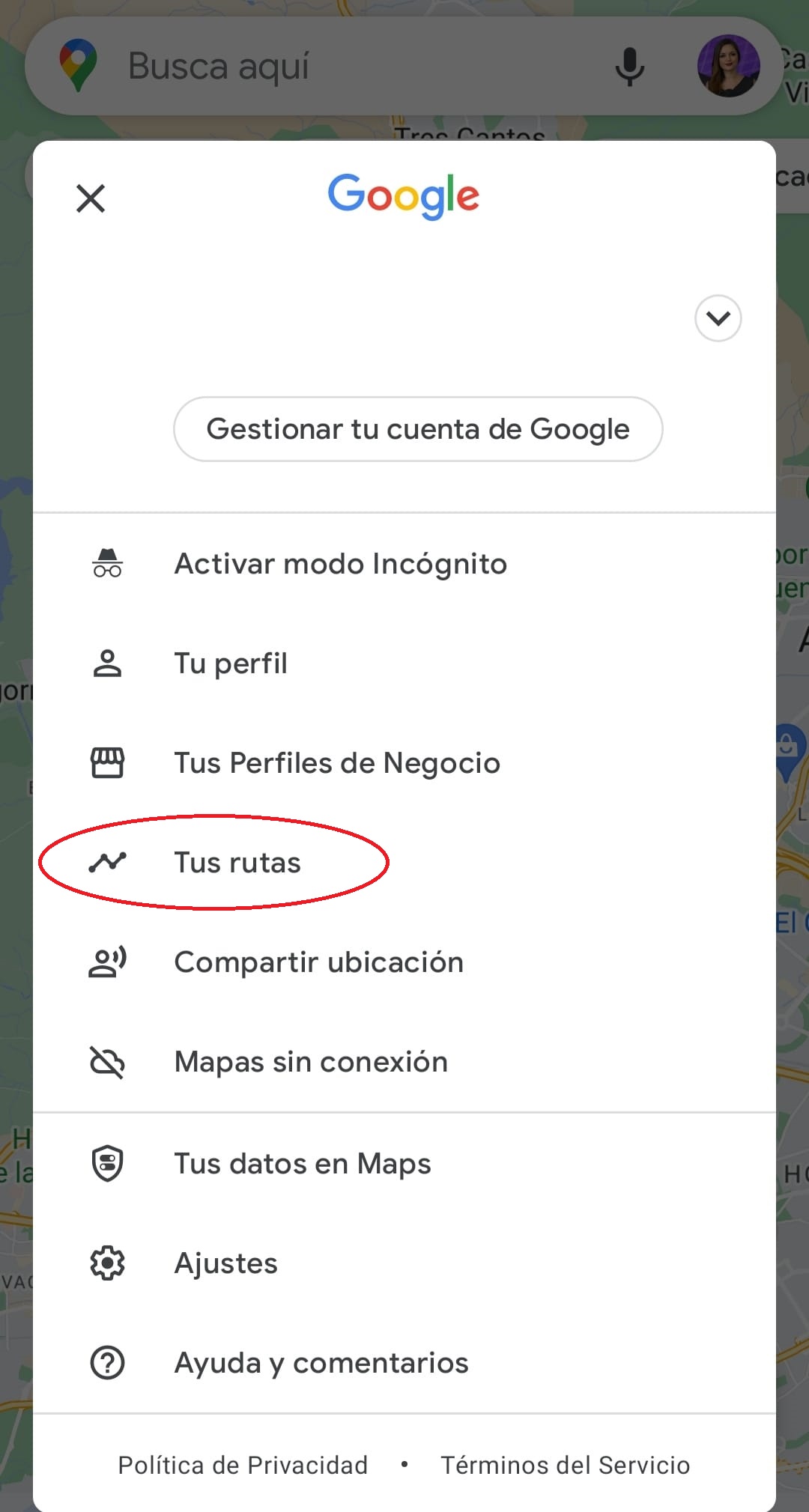Tap the offline maps crossed-cloud icon
809x1512 pixels.
click(x=108, y=1061)
